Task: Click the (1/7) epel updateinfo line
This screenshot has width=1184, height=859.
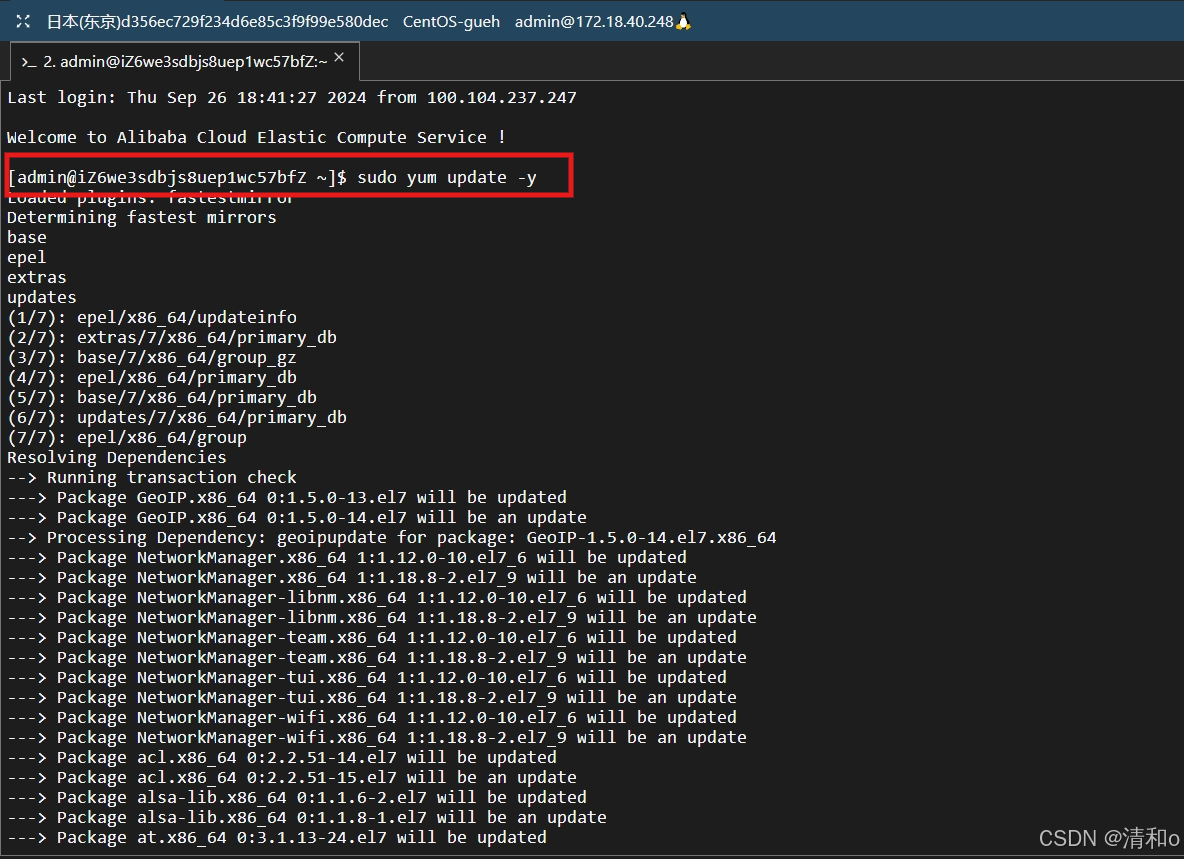Action: click(x=152, y=317)
